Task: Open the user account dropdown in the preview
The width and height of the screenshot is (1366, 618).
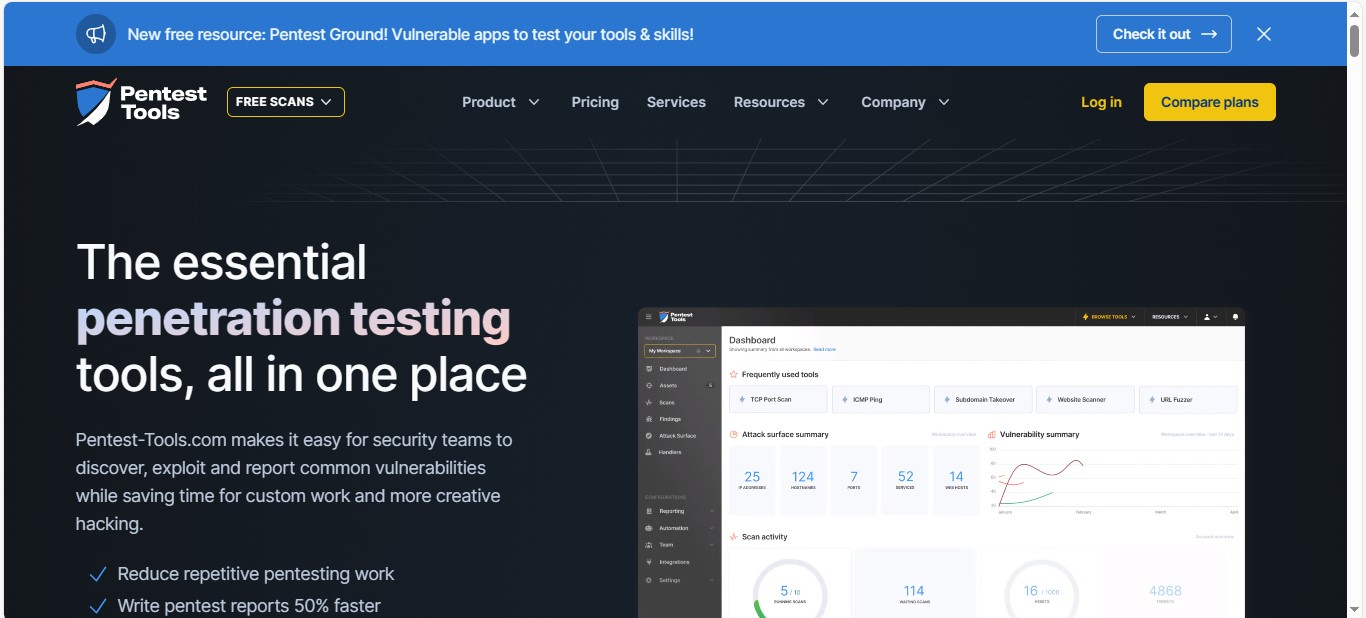Action: (x=1211, y=317)
